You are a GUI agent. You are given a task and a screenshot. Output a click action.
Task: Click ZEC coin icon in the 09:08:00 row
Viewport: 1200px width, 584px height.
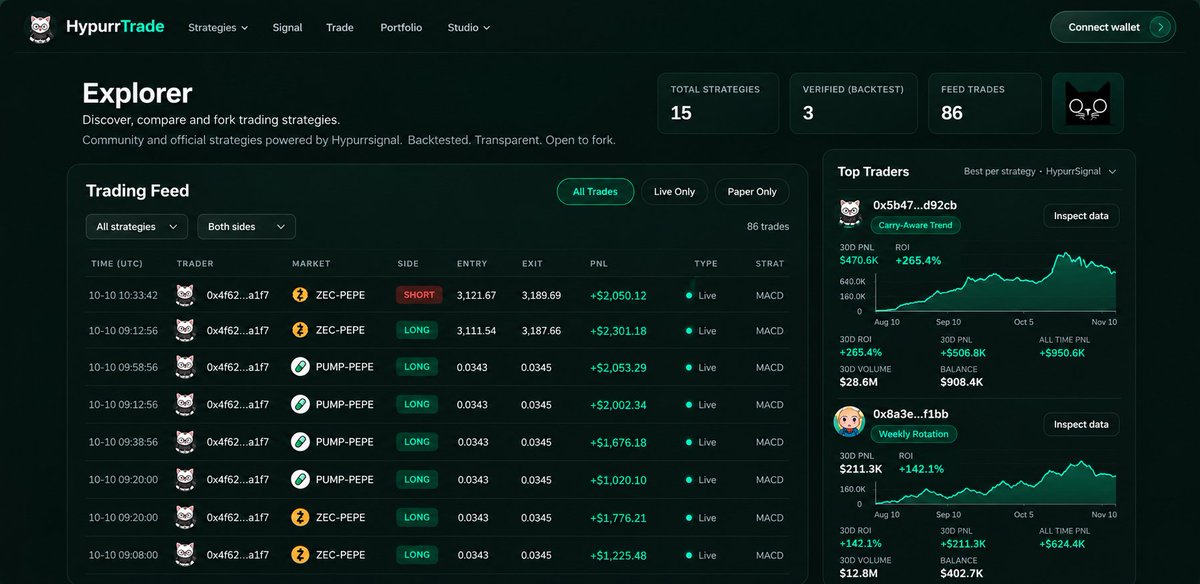300,555
